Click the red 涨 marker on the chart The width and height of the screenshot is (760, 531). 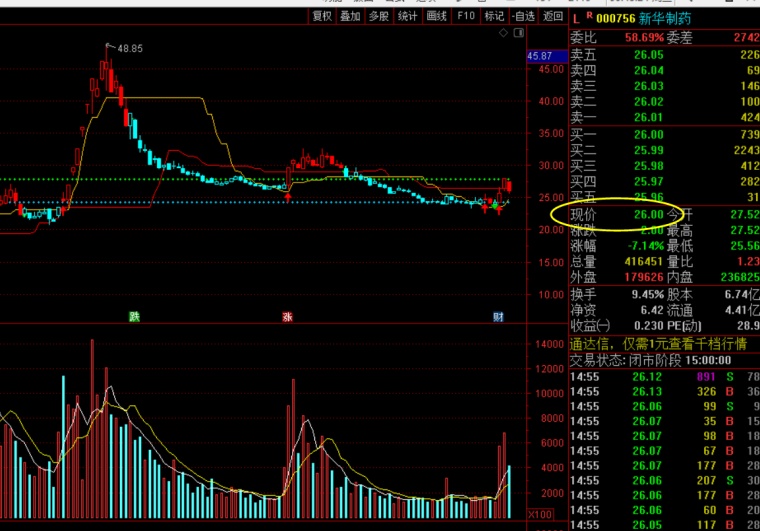[288, 316]
